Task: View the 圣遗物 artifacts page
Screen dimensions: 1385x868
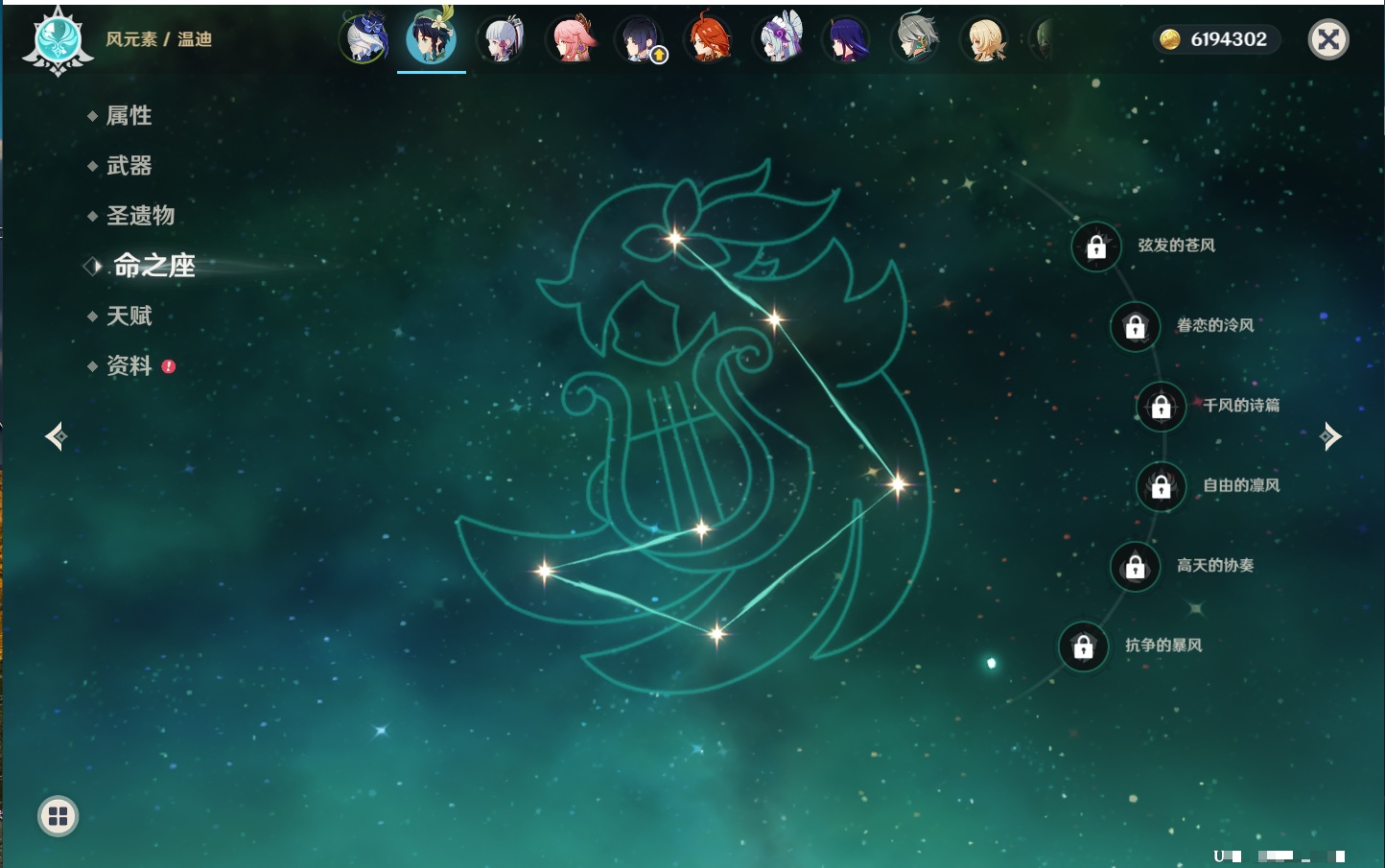Action: [x=140, y=216]
